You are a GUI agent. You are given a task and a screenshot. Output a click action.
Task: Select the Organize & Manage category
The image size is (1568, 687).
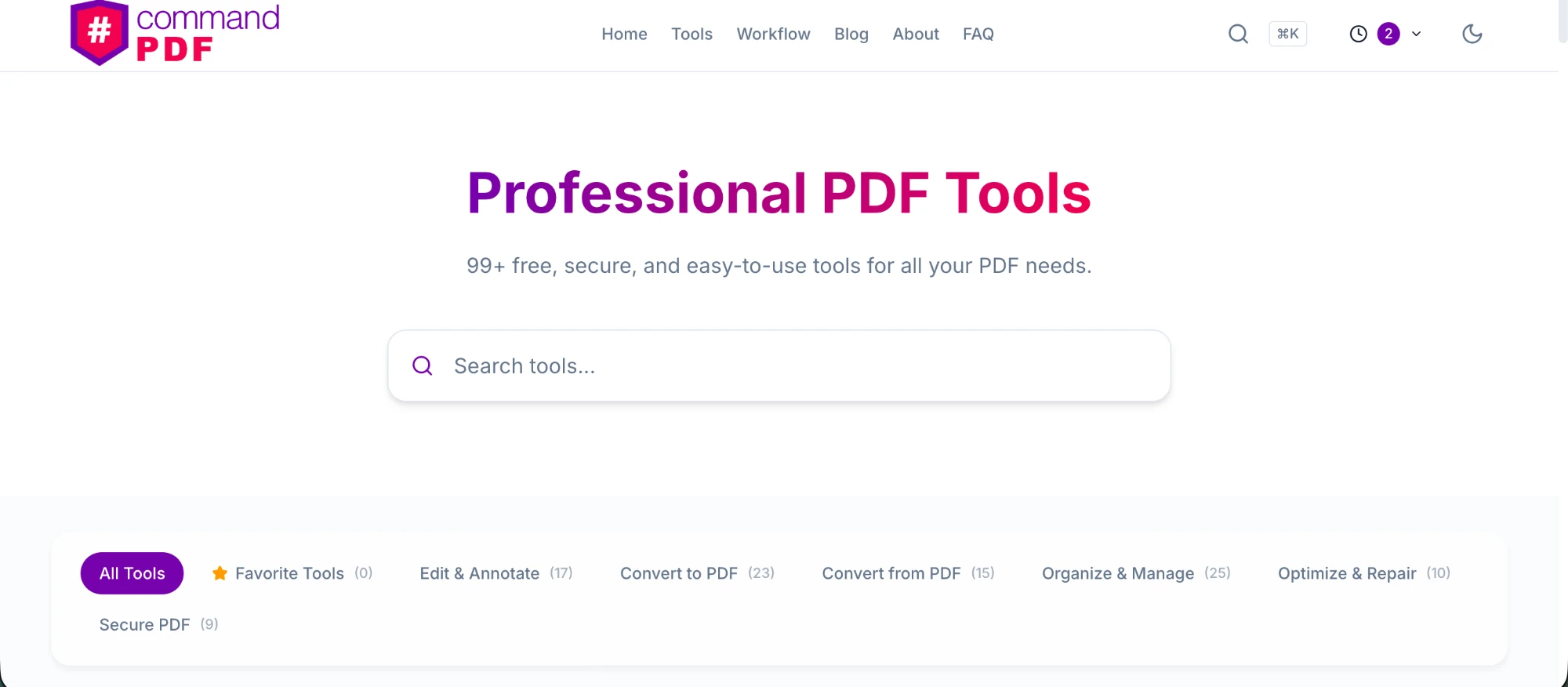(x=1136, y=573)
